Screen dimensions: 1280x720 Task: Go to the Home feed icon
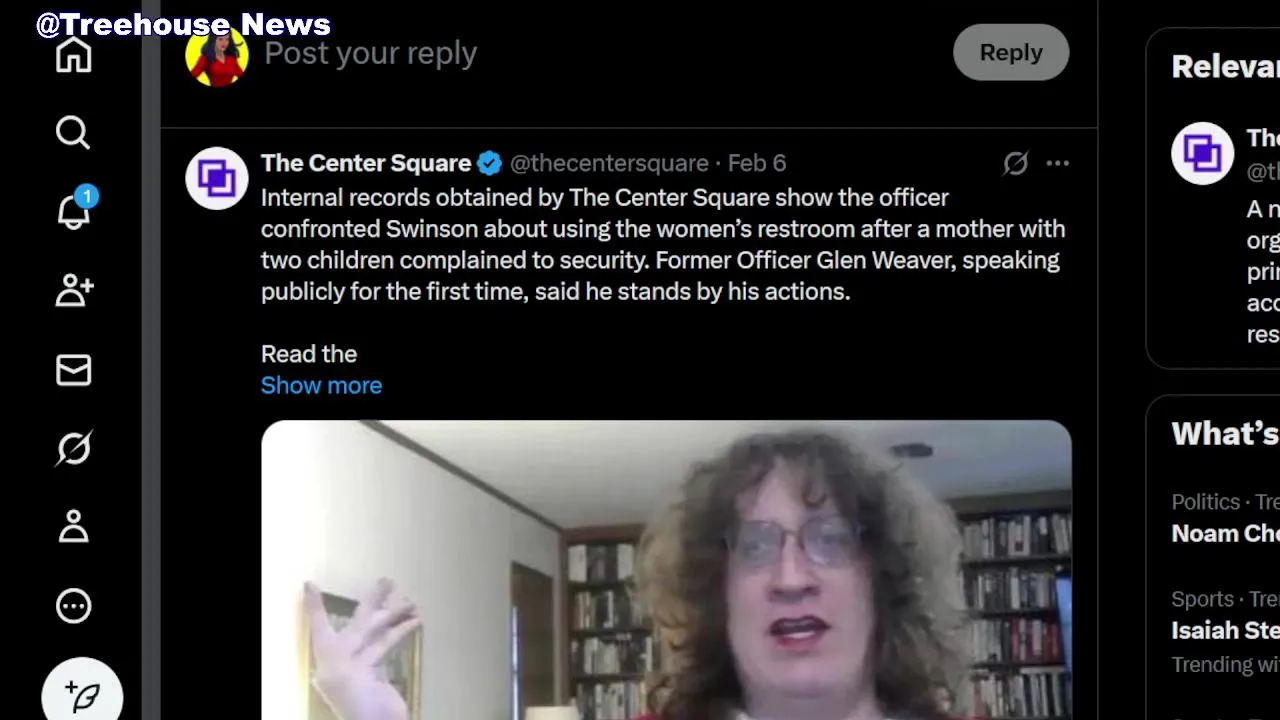(x=73, y=55)
